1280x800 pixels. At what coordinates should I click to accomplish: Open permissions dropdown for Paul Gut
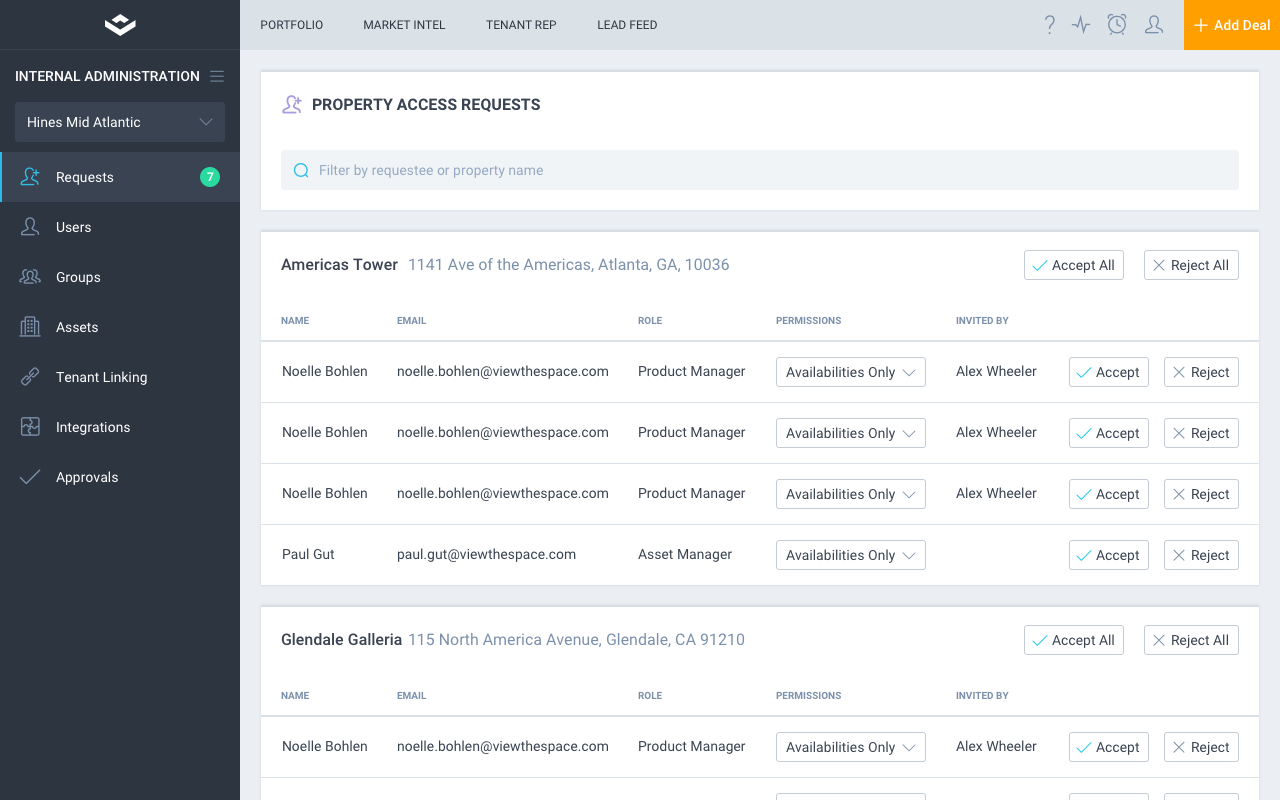pyautogui.click(x=850, y=555)
